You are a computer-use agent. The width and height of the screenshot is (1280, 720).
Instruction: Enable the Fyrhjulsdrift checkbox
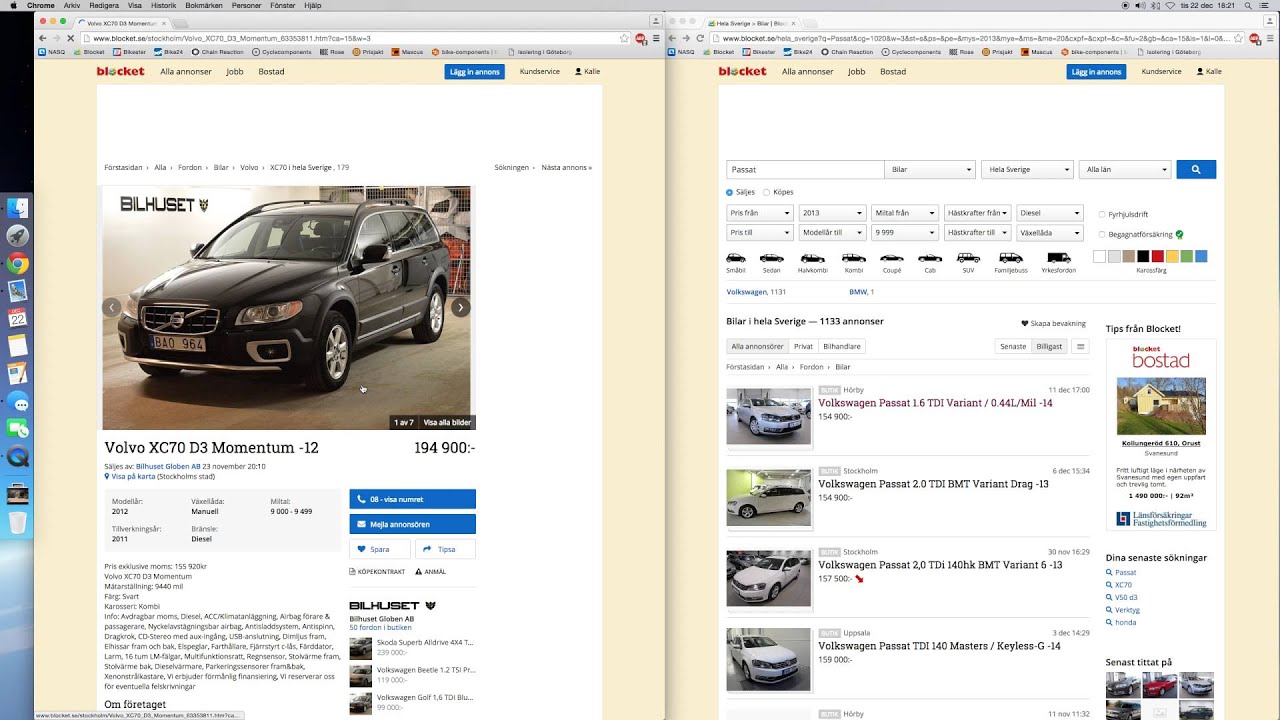click(1102, 214)
